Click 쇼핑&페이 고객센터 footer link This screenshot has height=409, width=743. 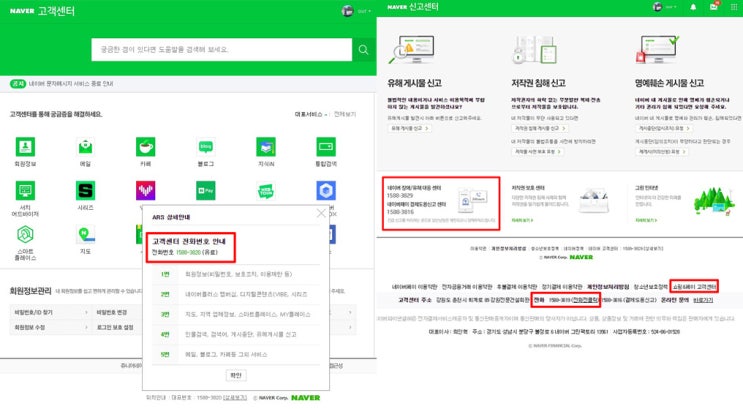coord(694,287)
